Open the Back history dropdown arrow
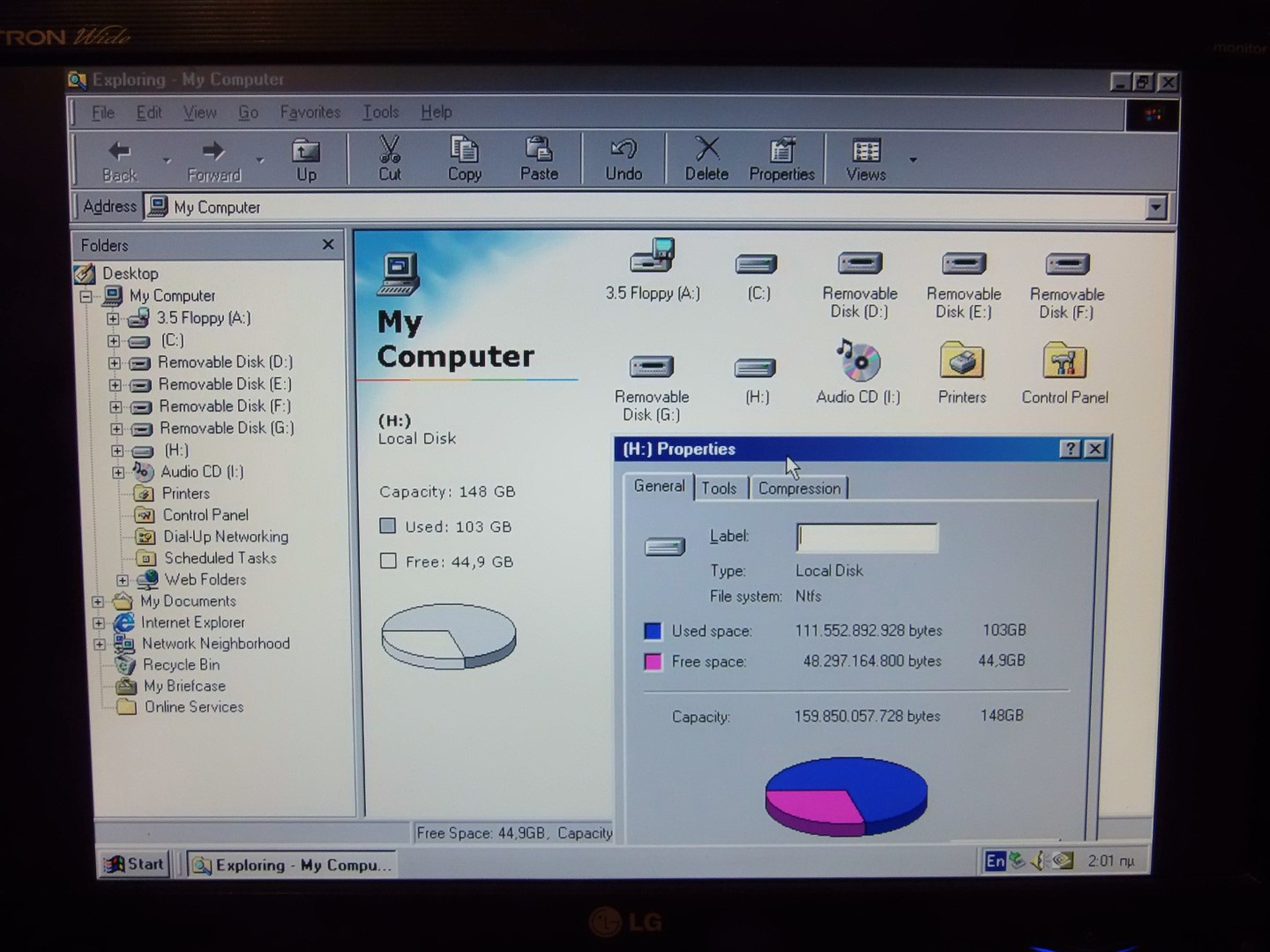 (166, 161)
